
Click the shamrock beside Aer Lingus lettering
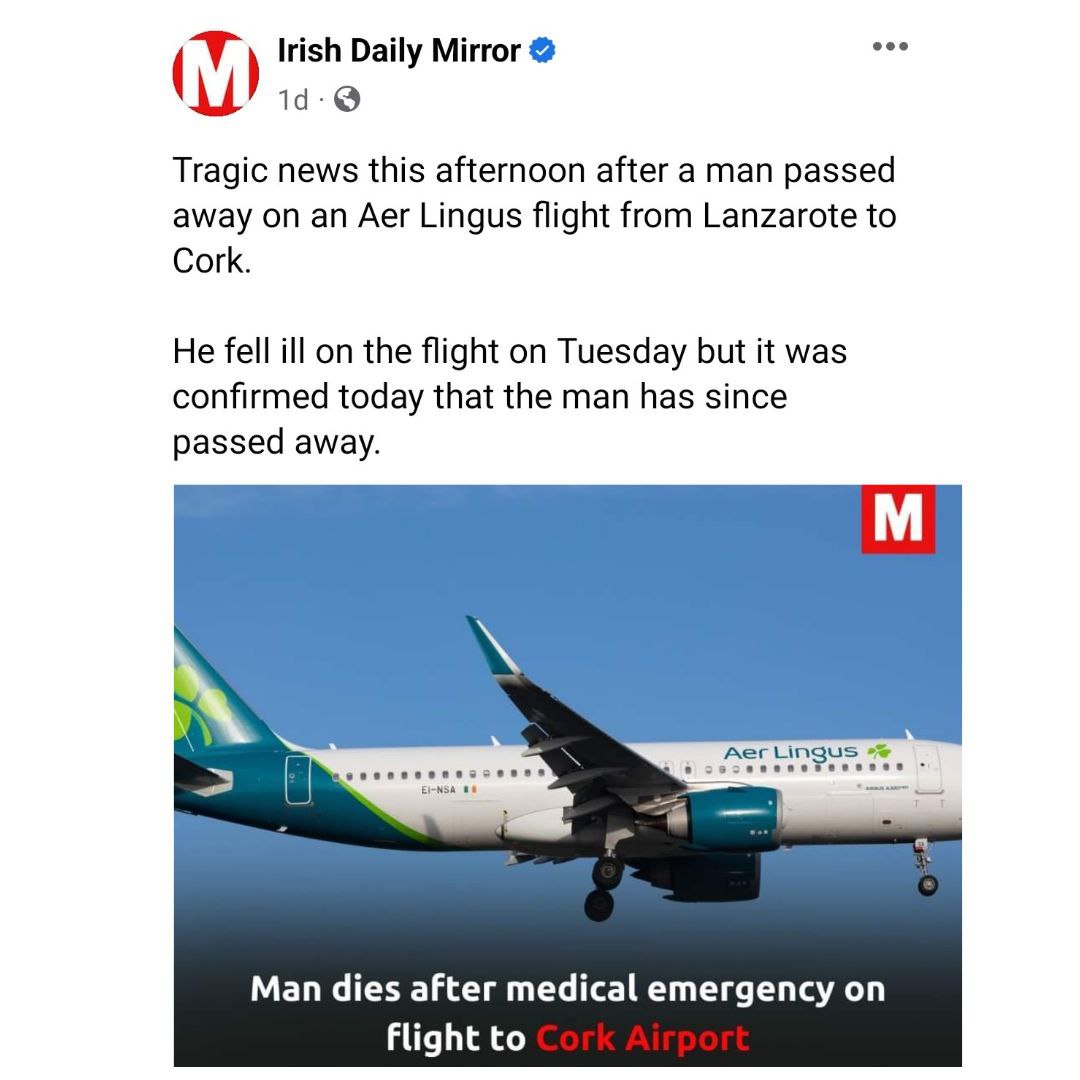(879, 750)
